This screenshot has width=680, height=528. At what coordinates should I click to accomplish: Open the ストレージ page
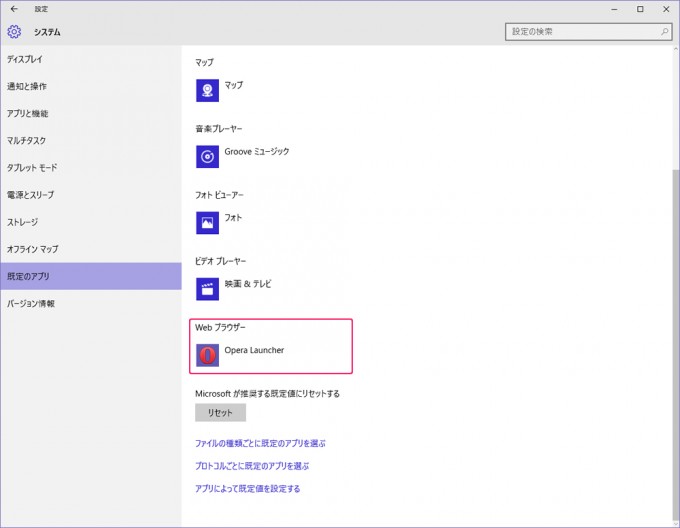[91, 222]
